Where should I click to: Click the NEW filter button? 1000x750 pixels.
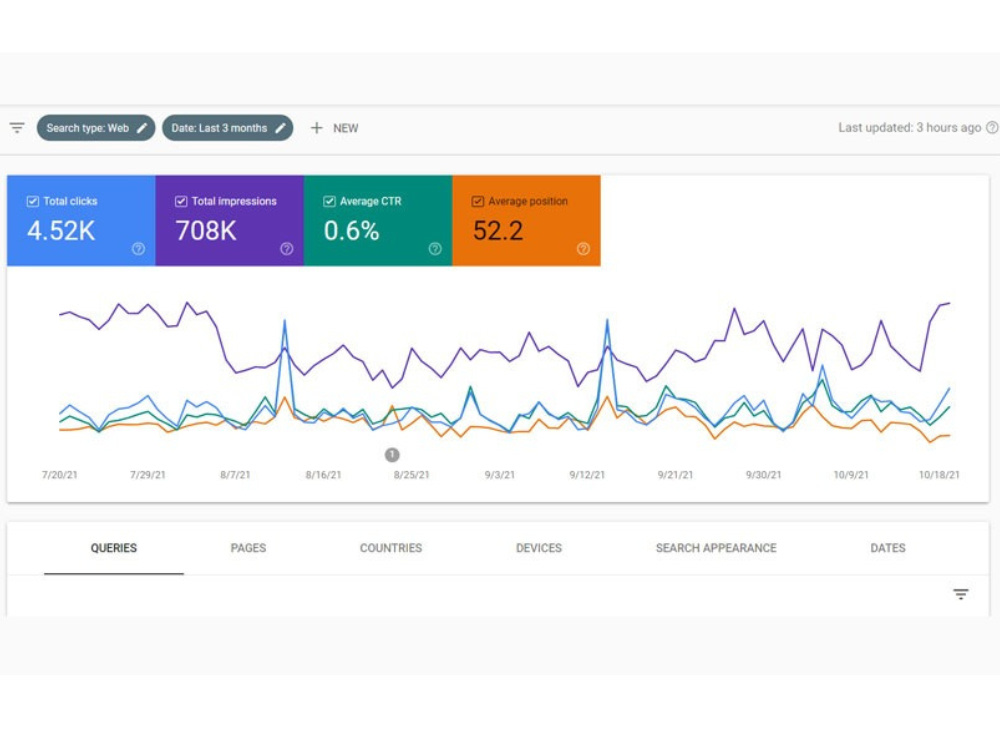point(334,128)
